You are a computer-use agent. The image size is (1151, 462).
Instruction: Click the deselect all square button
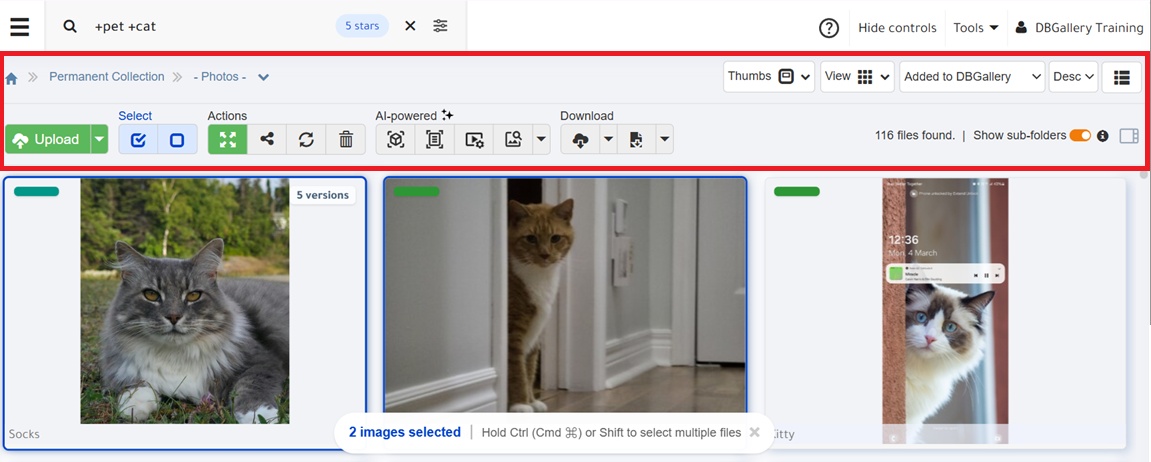[177, 140]
